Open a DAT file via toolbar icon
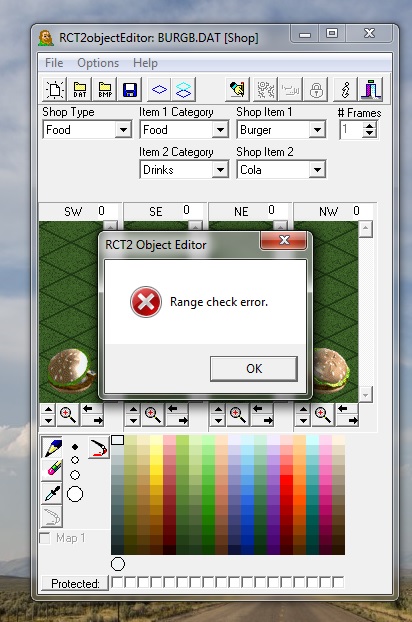412x622 pixels. 80,89
